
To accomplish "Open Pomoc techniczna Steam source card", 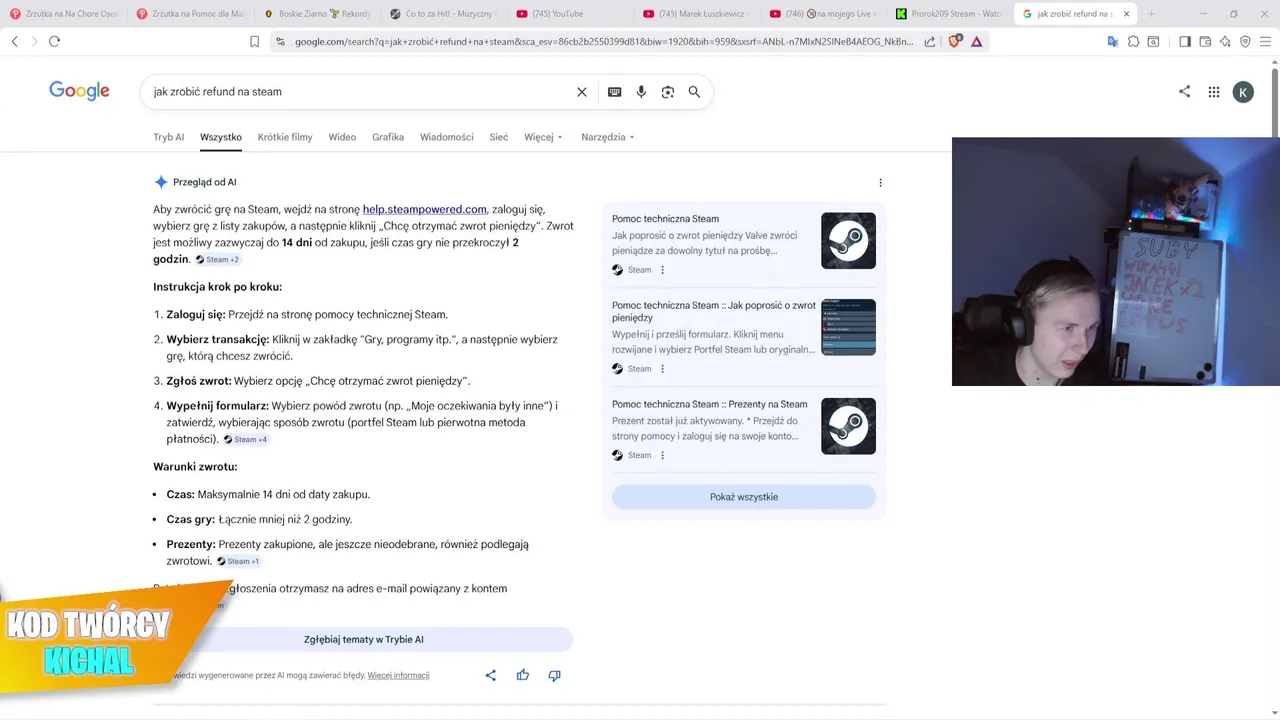I will 743,242.
